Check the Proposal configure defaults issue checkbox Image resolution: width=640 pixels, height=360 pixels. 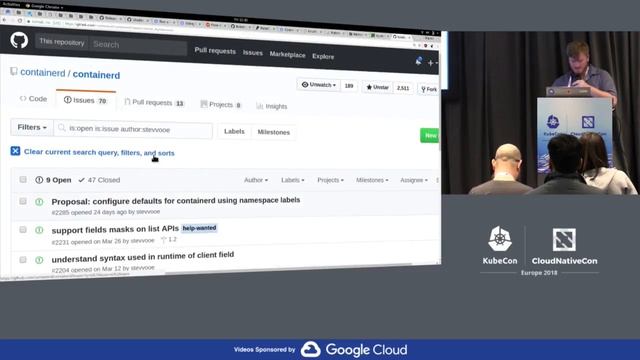23,201
